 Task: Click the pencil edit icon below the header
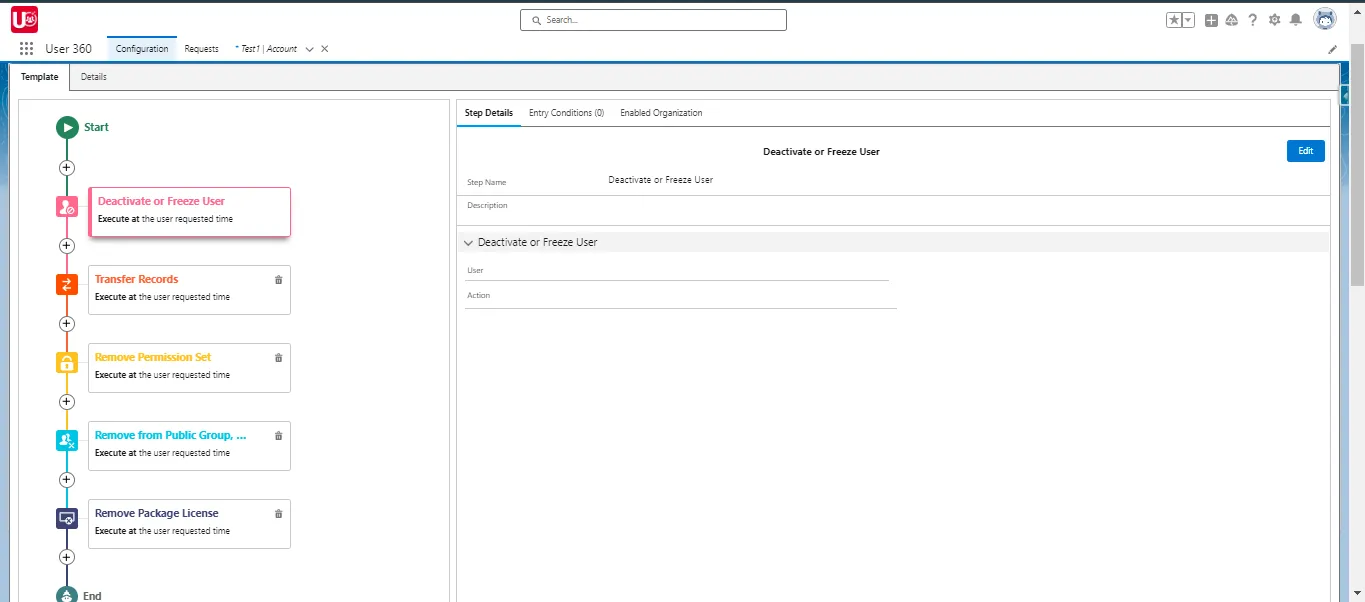[1332, 49]
